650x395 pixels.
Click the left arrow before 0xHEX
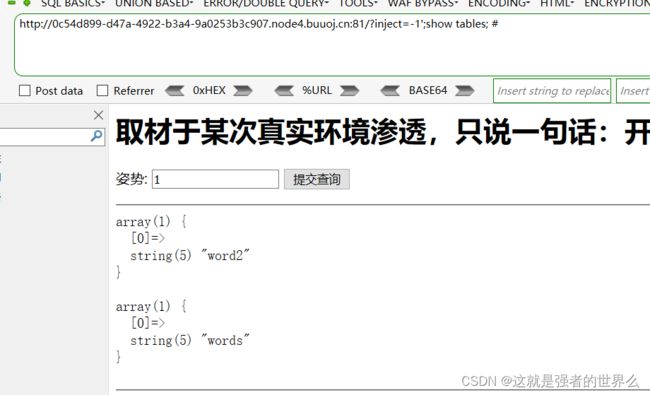tap(175, 90)
